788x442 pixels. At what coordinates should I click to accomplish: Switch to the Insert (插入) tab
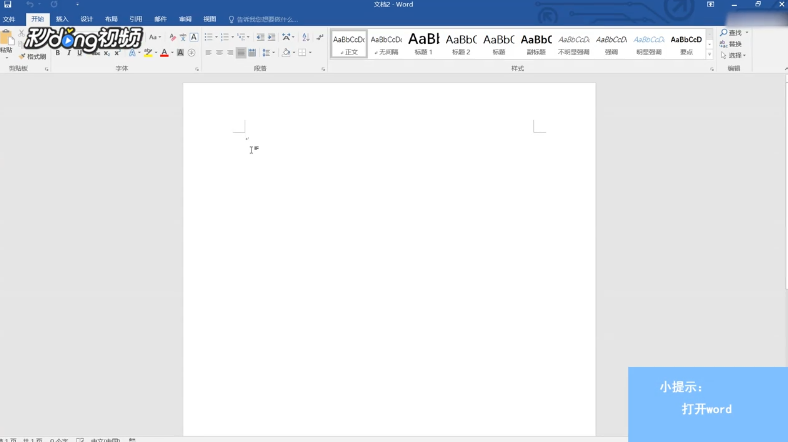[62, 19]
